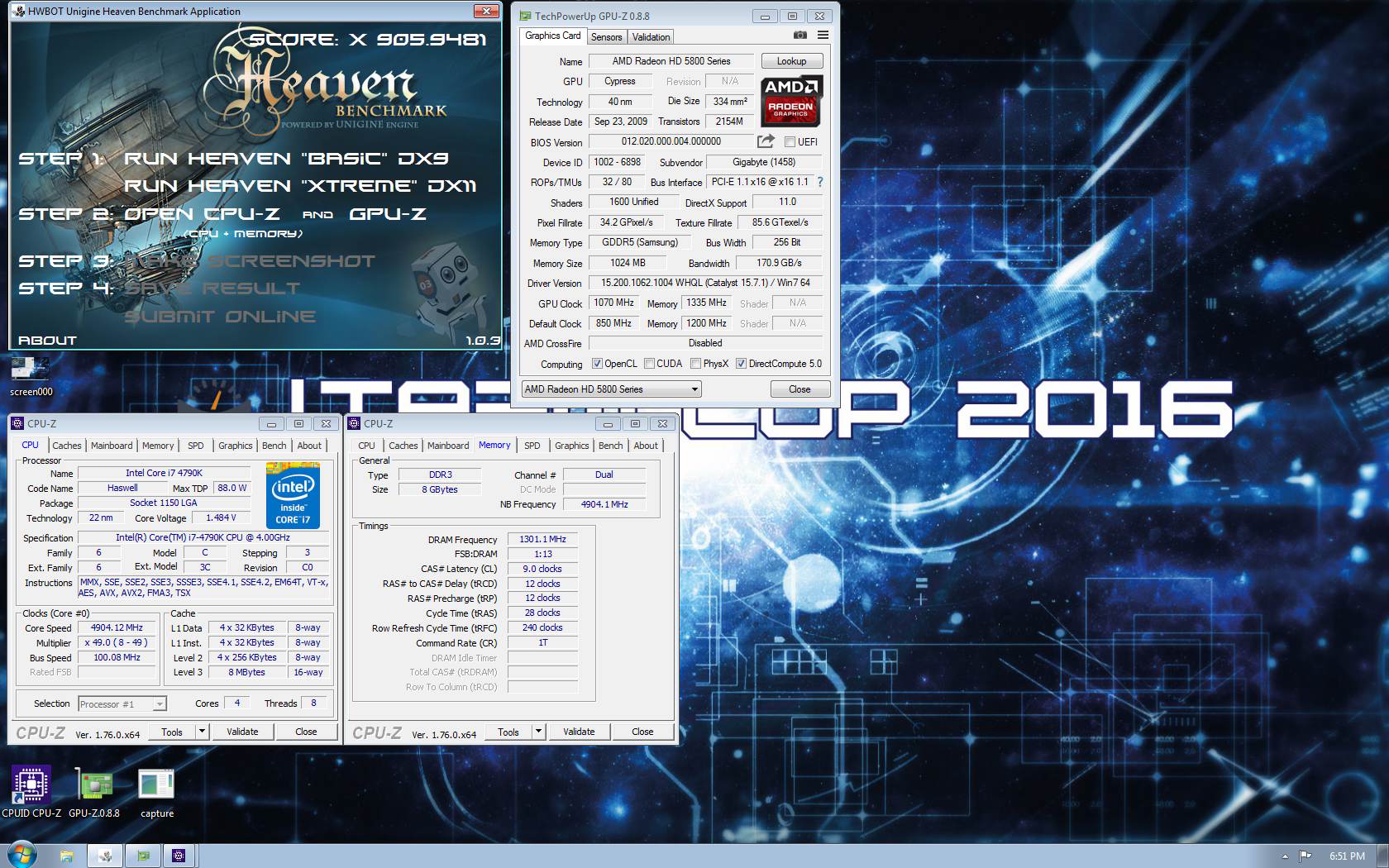Viewport: 1389px width, 868px height.
Task: Open the screen000 desktop file
Action: (31, 376)
